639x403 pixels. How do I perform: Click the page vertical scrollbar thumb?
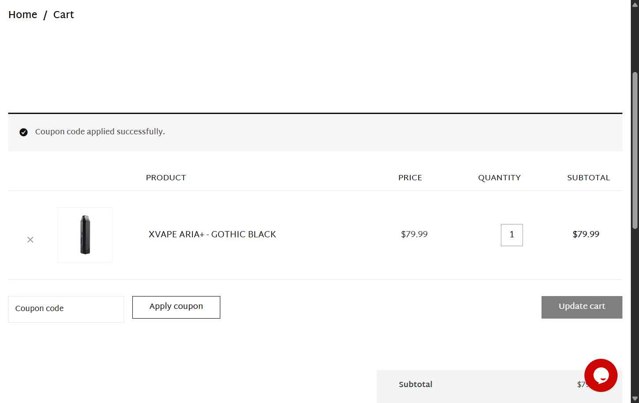(x=635, y=150)
